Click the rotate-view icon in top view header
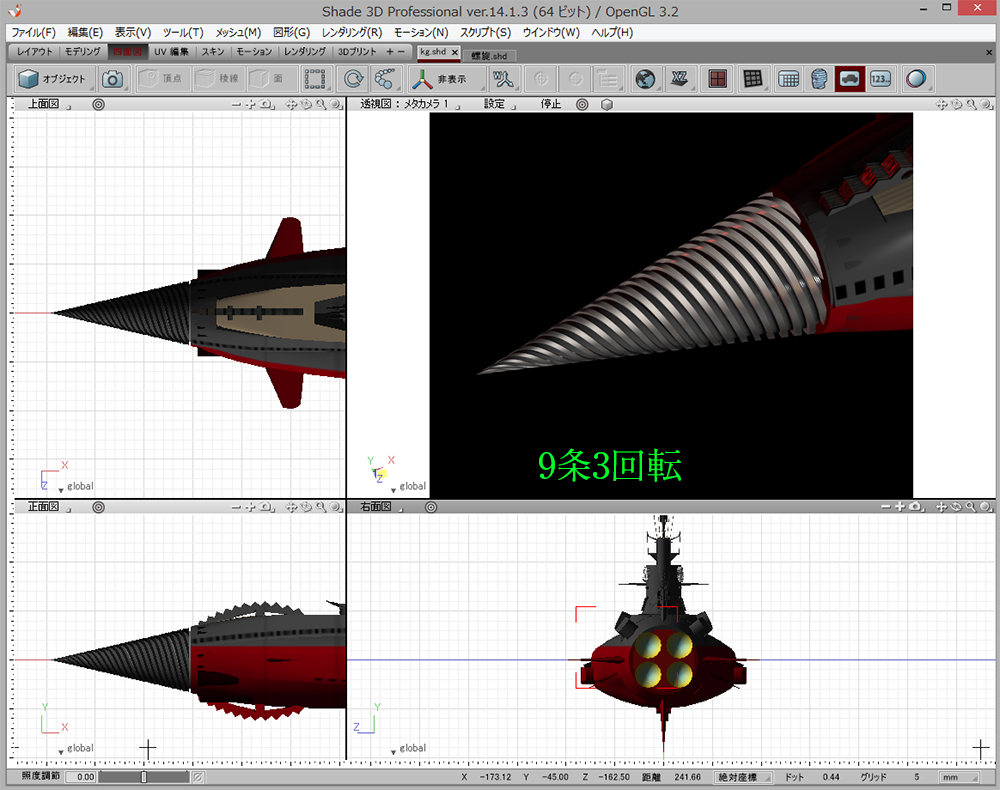This screenshot has width=1000, height=790. 306,105
